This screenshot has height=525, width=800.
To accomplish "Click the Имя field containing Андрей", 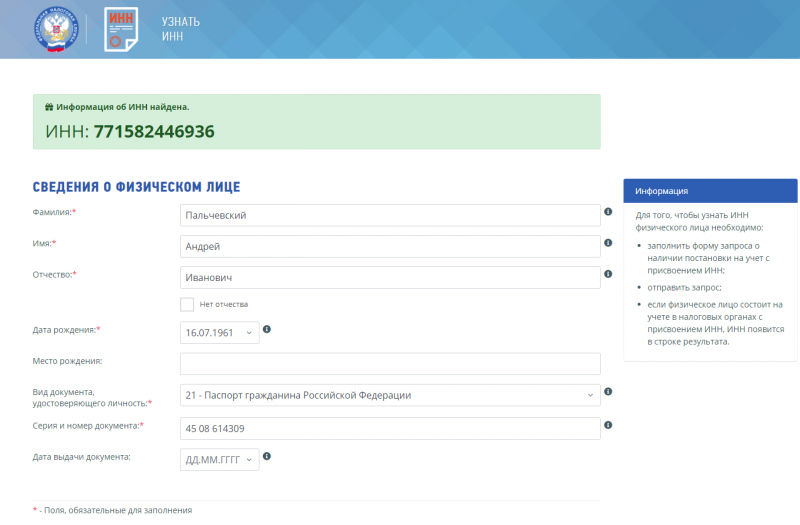I will tap(390, 246).
